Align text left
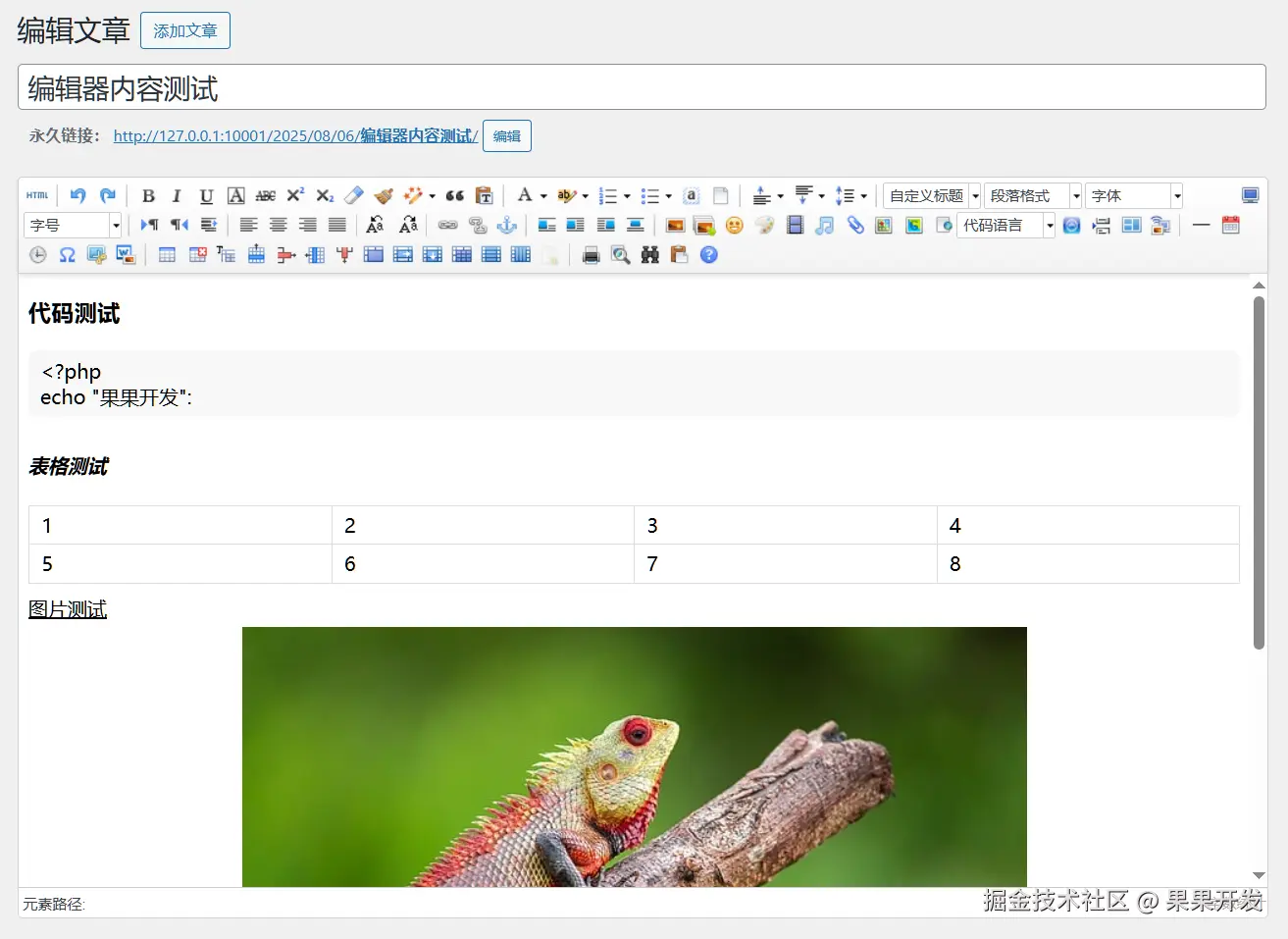Screen dimensions: 1288x939 click(249, 226)
